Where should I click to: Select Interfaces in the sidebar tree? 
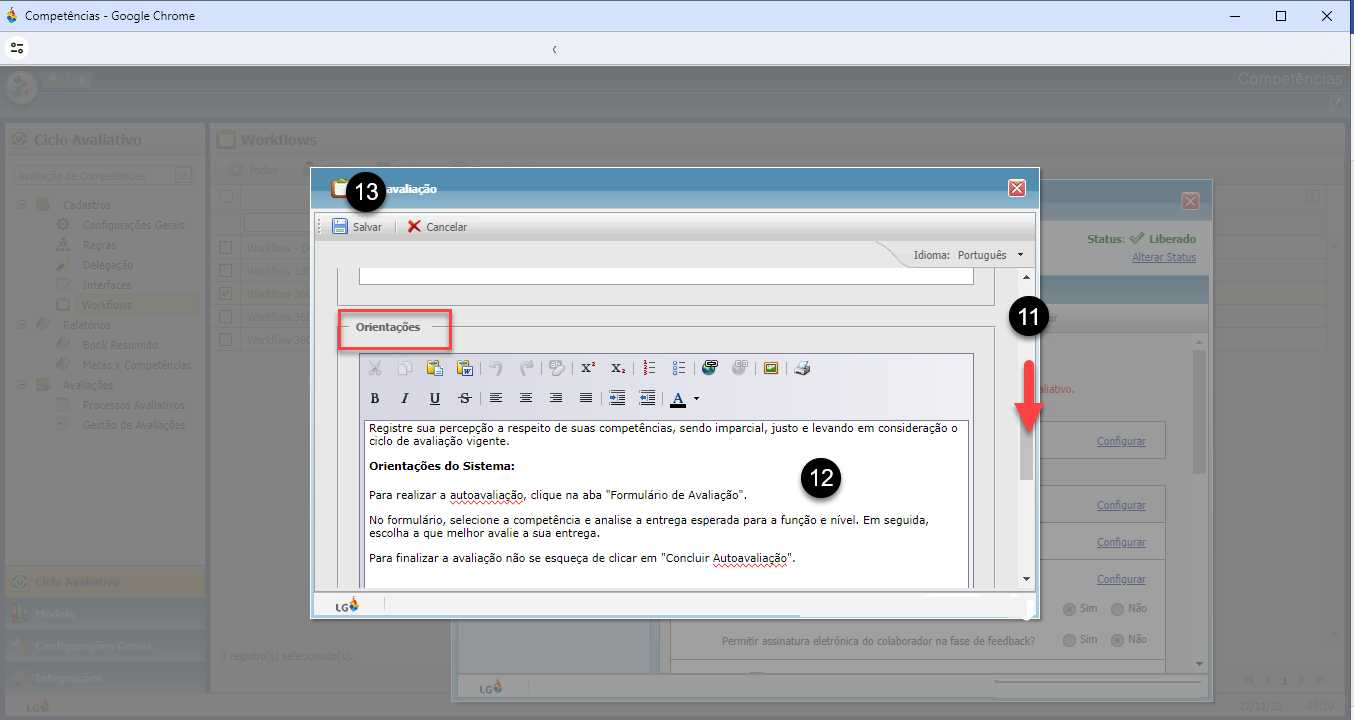107,285
